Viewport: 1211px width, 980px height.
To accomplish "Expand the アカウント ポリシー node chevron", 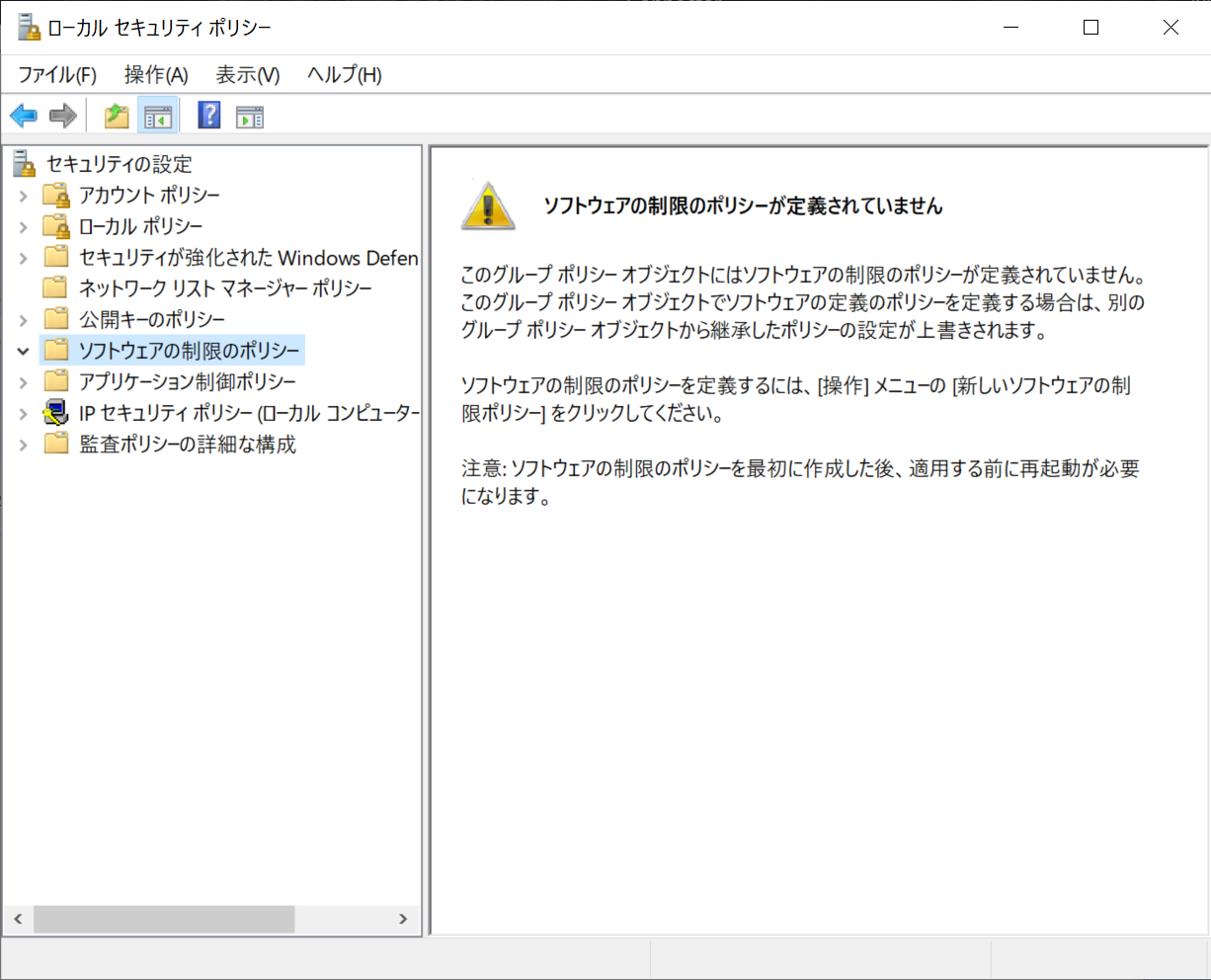I will coord(24,196).
